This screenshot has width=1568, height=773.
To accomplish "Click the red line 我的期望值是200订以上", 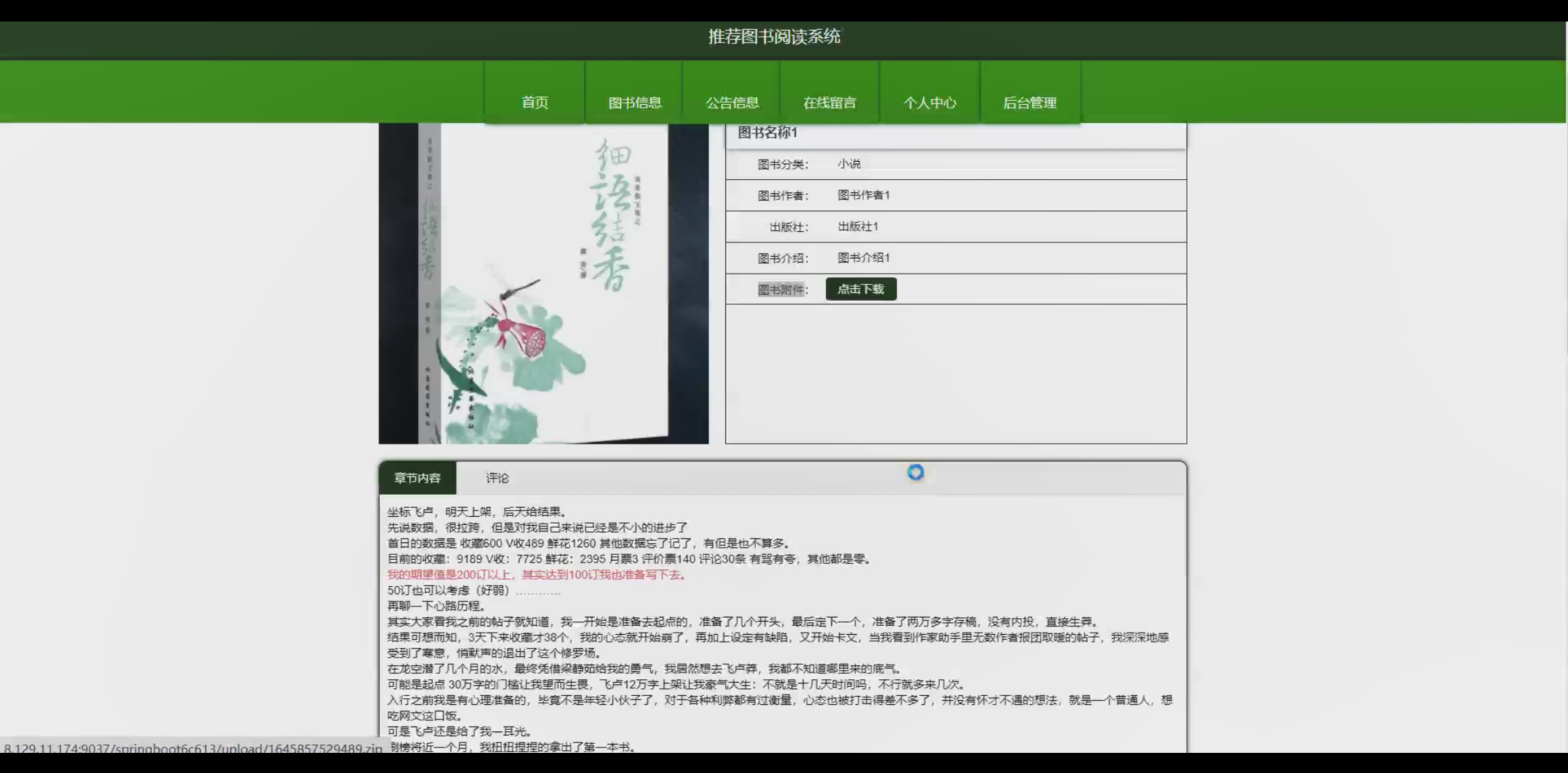I will pyautogui.click(x=537, y=574).
